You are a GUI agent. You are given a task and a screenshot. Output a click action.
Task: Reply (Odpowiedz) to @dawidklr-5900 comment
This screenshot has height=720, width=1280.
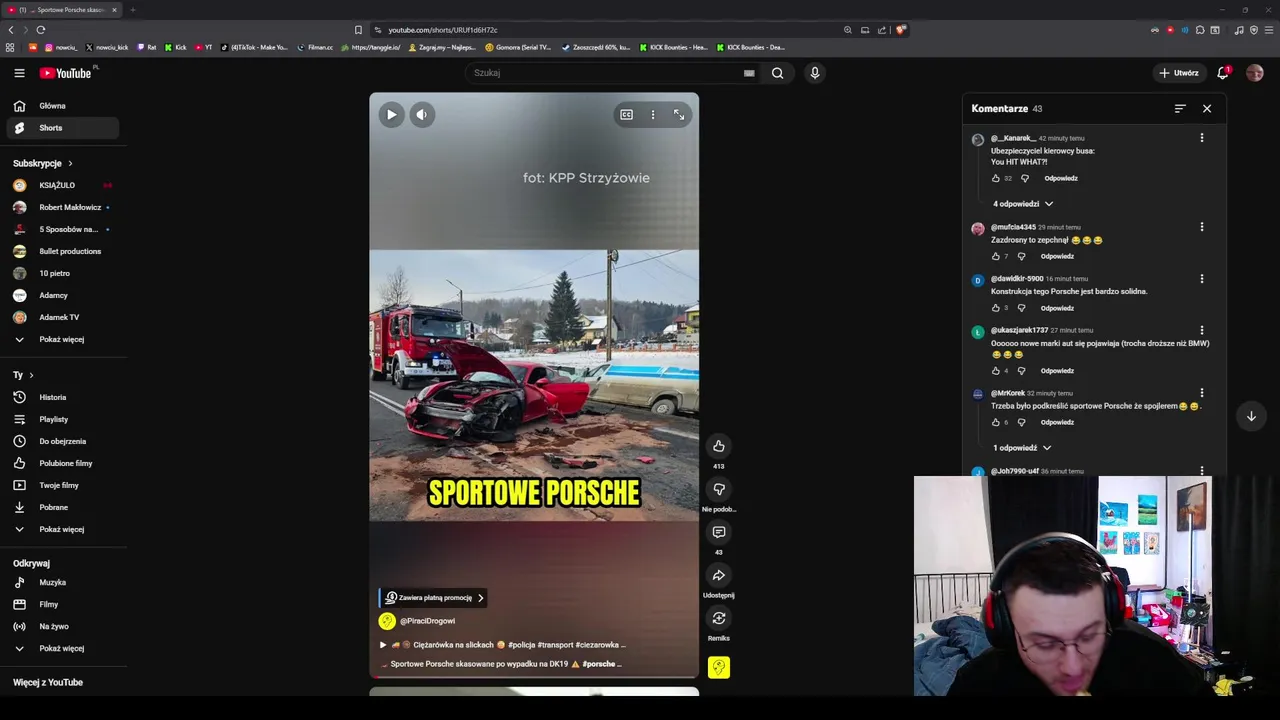(1057, 308)
